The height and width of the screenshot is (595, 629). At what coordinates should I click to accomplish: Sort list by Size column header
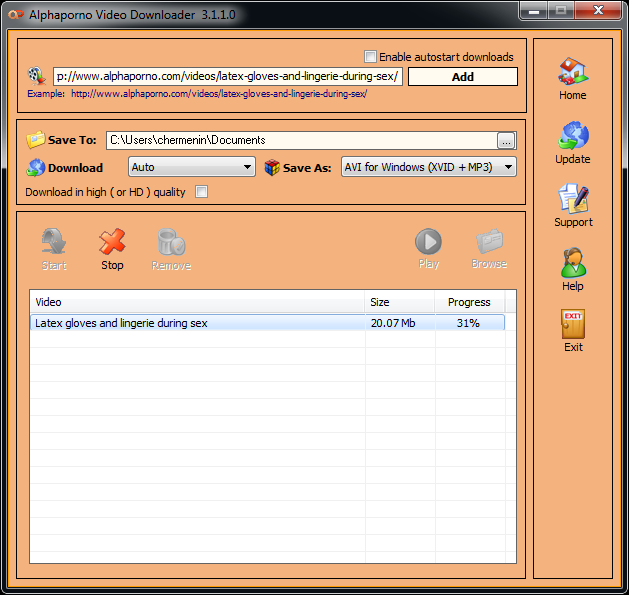[x=400, y=302]
